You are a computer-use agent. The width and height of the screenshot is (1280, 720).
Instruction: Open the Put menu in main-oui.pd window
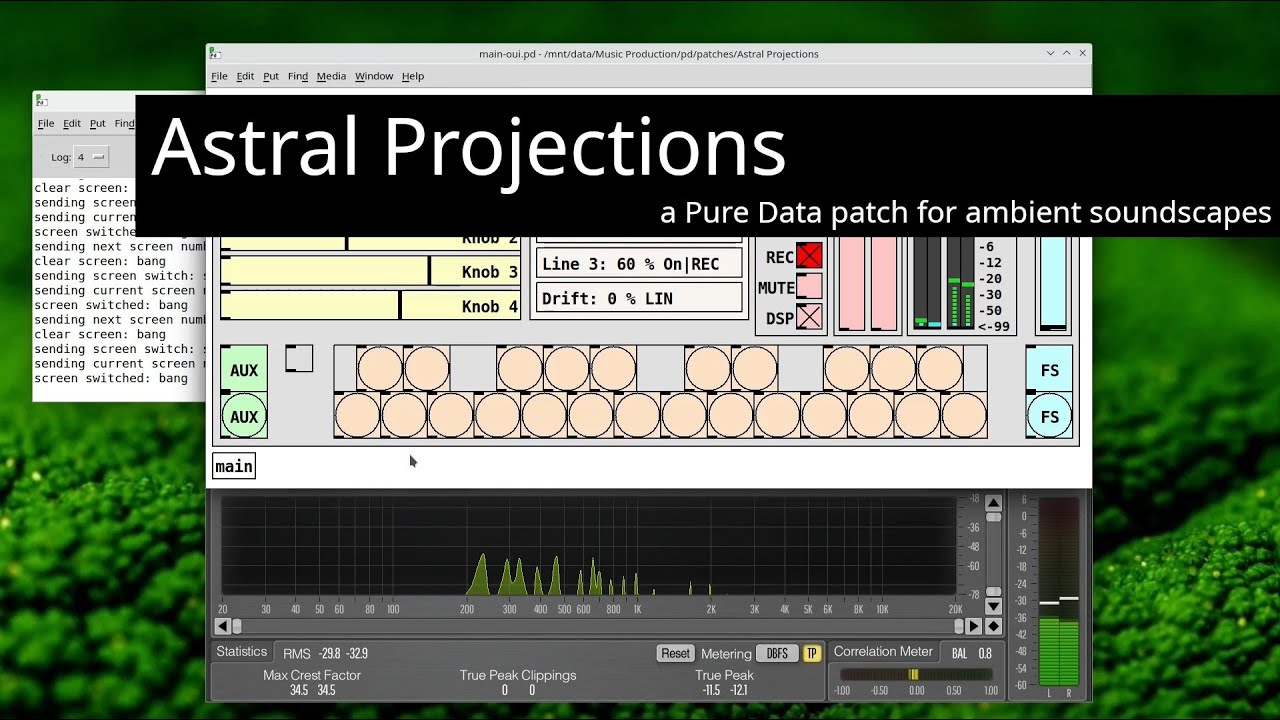[271, 76]
